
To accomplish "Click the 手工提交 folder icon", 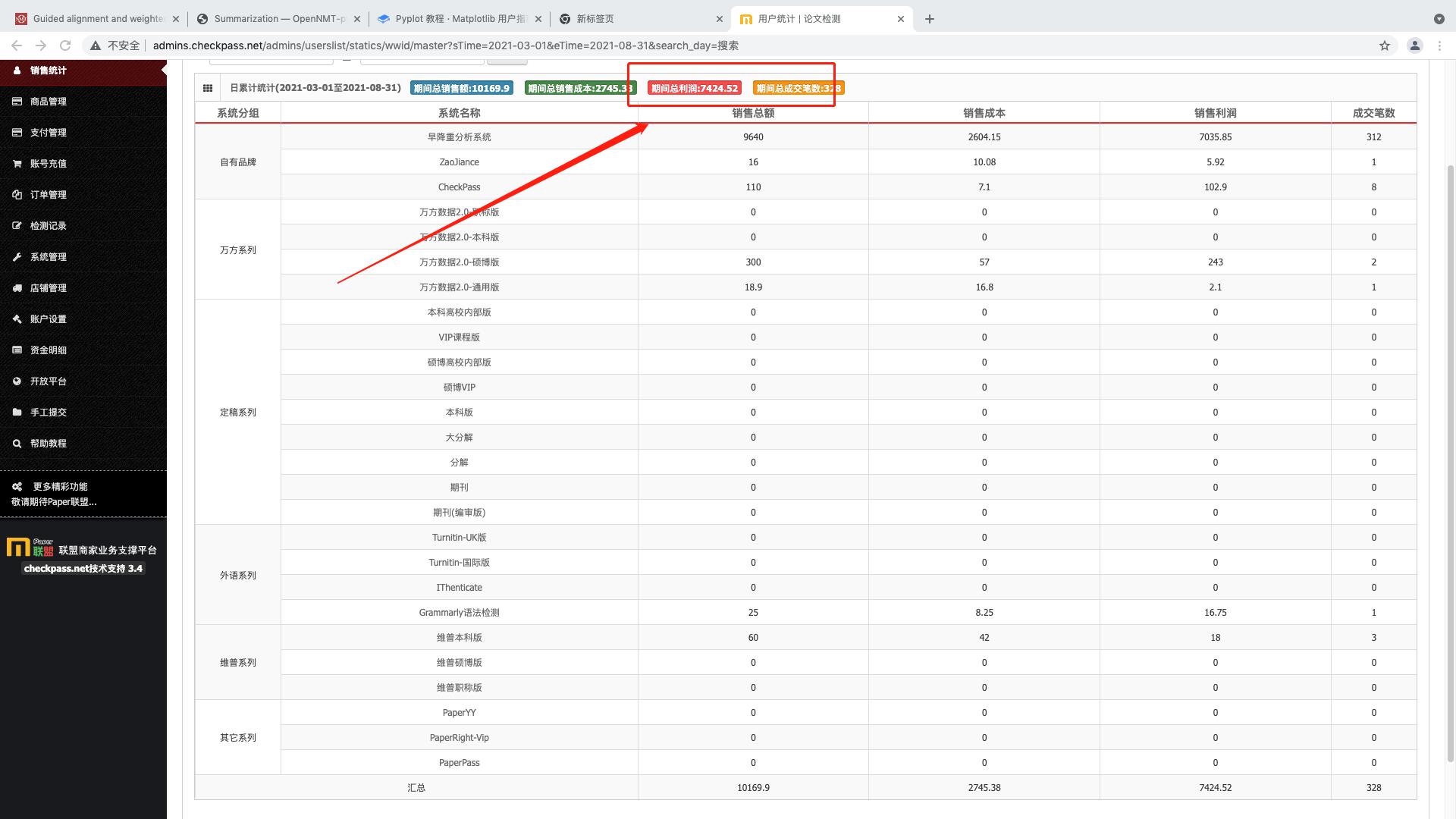I will [17, 413].
